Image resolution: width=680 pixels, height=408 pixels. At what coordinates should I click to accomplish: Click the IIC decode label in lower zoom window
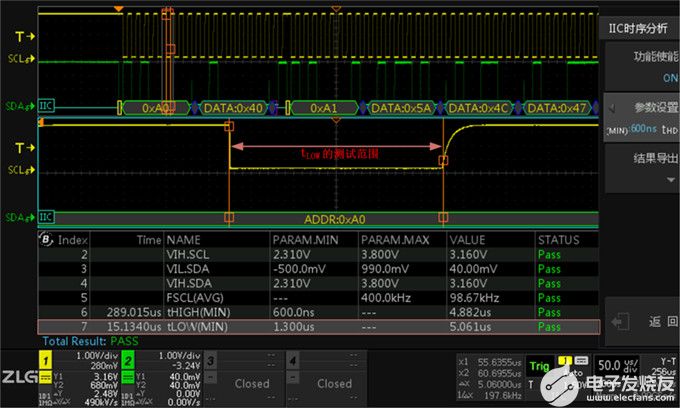pyautogui.click(x=47, y=217)
